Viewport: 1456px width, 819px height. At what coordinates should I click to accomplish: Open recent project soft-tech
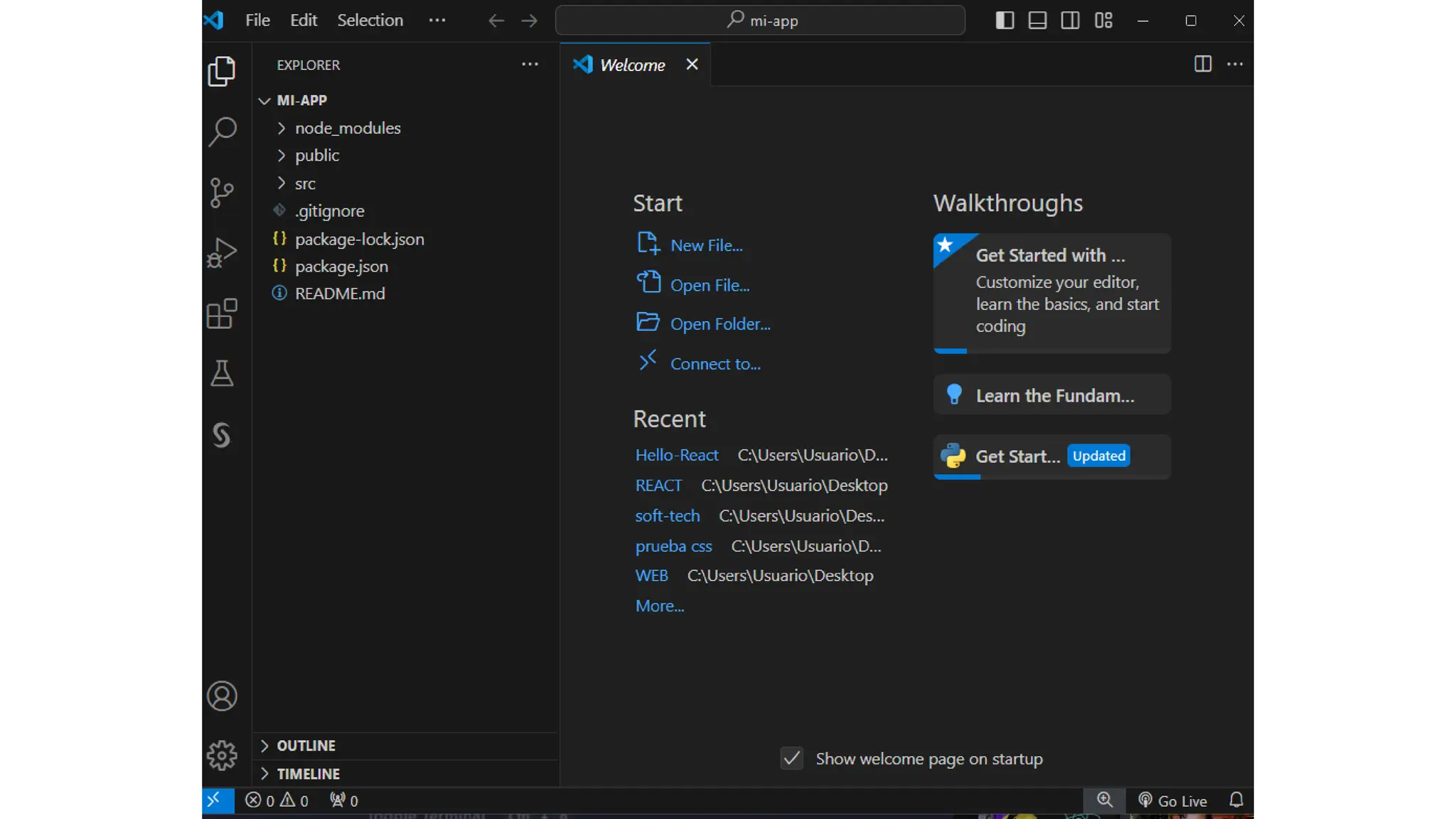coord(668,516)
